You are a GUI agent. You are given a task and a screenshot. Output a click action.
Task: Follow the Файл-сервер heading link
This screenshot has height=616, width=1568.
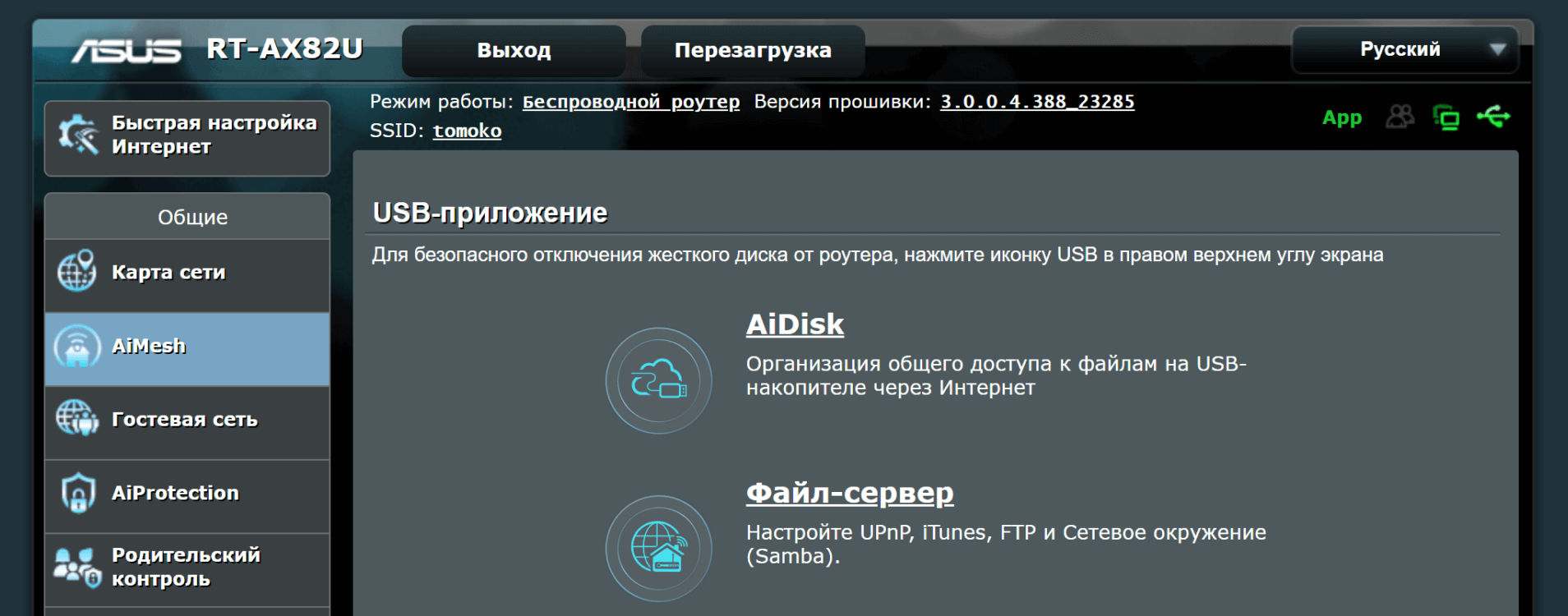[849, 493]
